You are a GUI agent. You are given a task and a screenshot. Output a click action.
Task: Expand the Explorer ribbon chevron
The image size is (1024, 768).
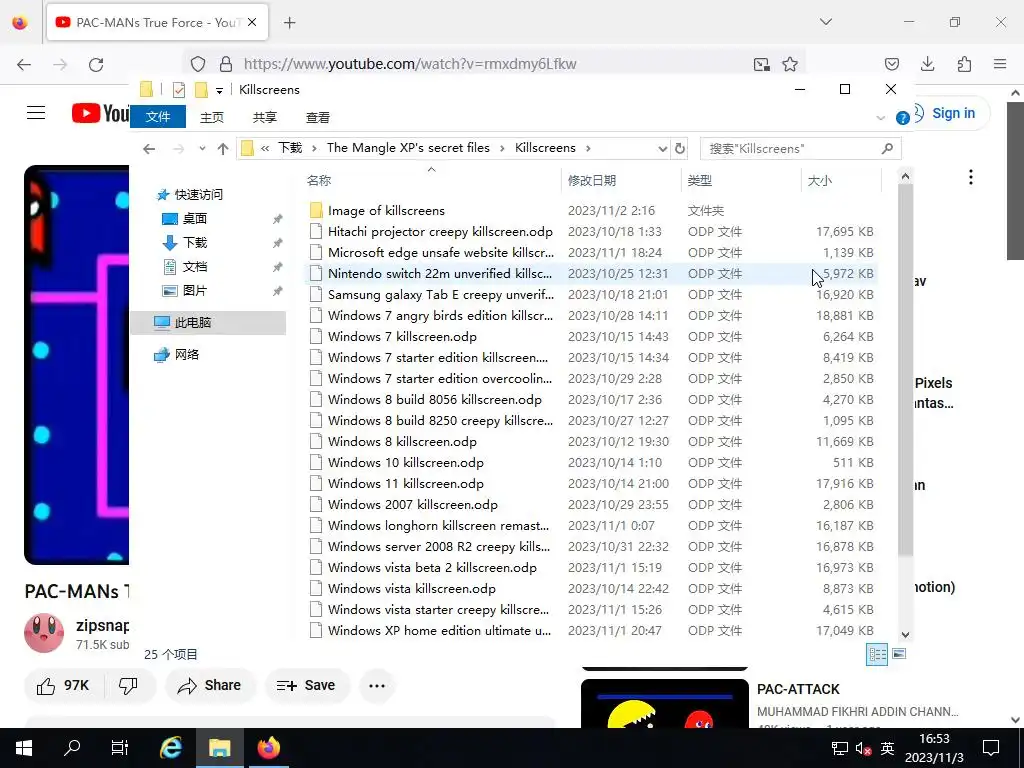(880, 118)
